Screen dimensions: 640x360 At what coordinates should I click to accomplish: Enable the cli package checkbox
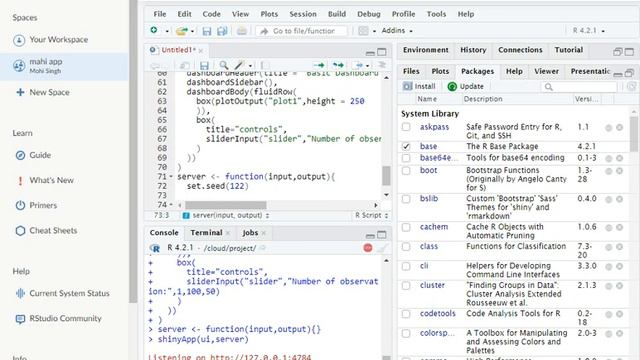[406, 266]
